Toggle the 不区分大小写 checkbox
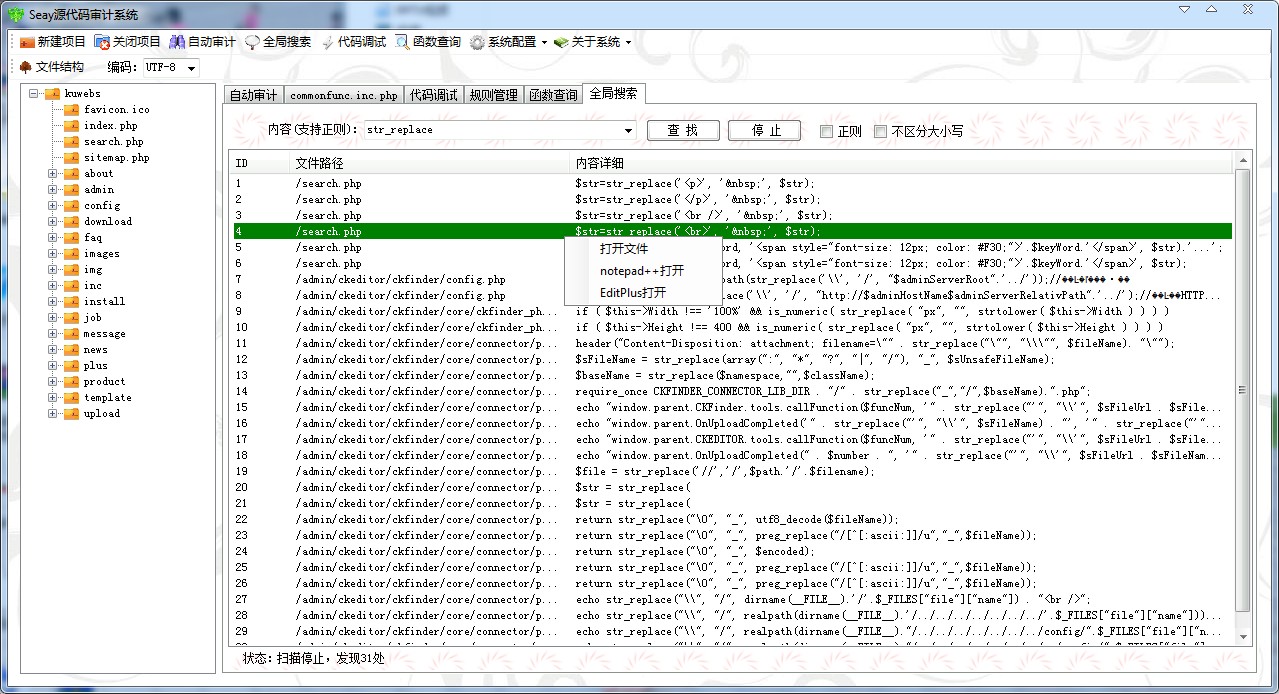Image resolution: width=1279 pixels, height=694 pixels. [x=880, y=131]
